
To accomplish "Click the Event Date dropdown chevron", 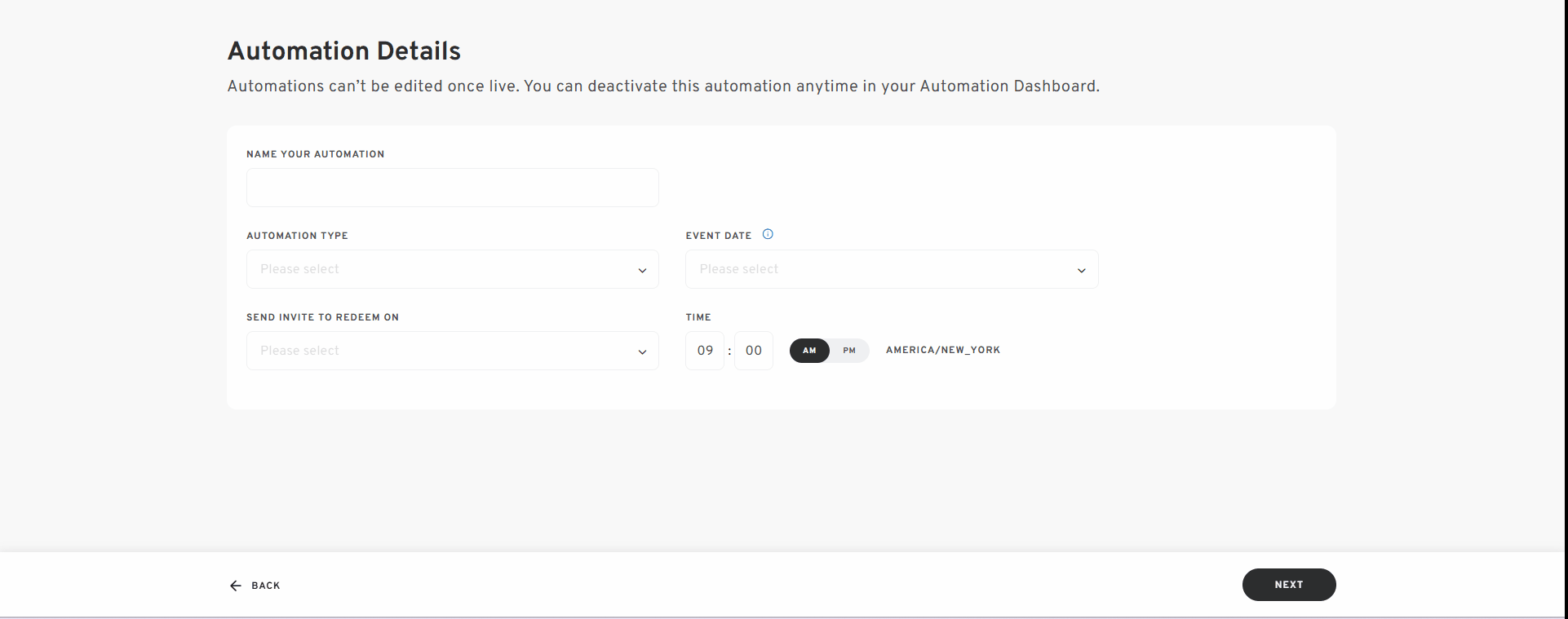I will click(1082, 269).
